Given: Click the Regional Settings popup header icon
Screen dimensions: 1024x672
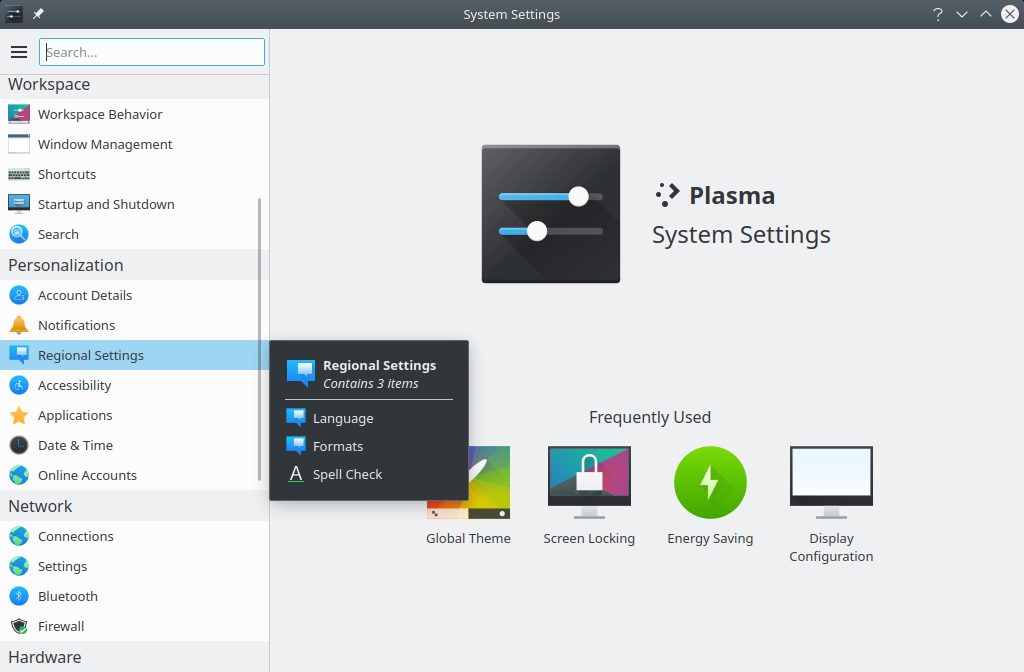Looking at the screenshot, I should [301, 374].
